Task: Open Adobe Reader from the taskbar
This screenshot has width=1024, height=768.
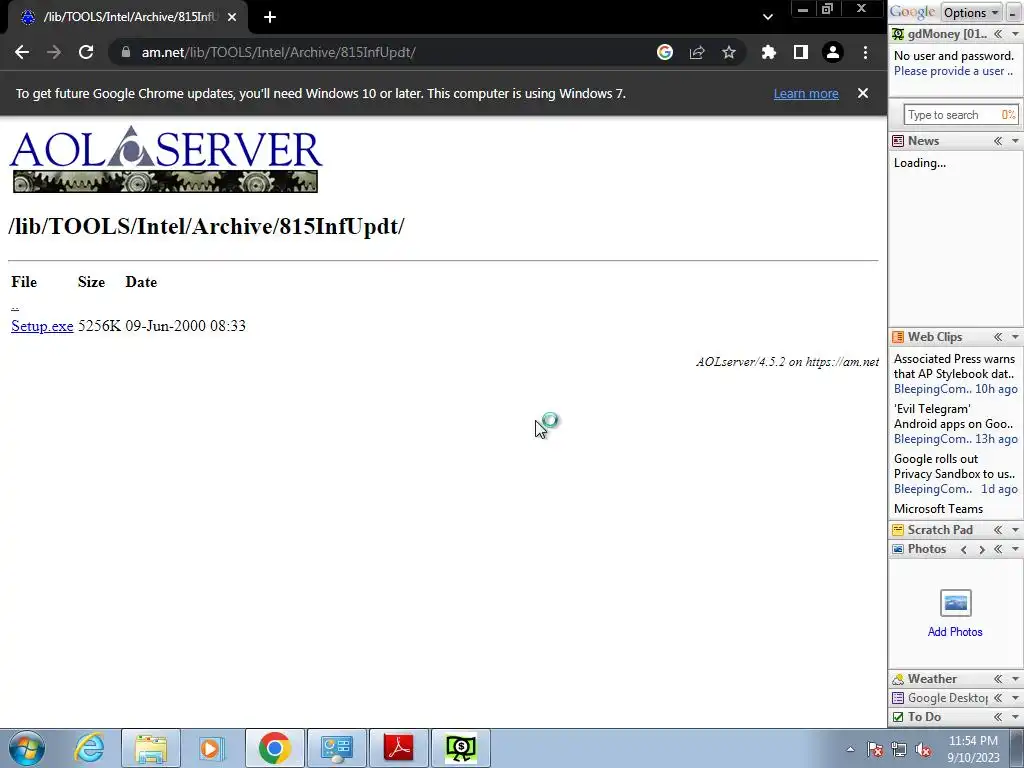Action: (399, 748)
